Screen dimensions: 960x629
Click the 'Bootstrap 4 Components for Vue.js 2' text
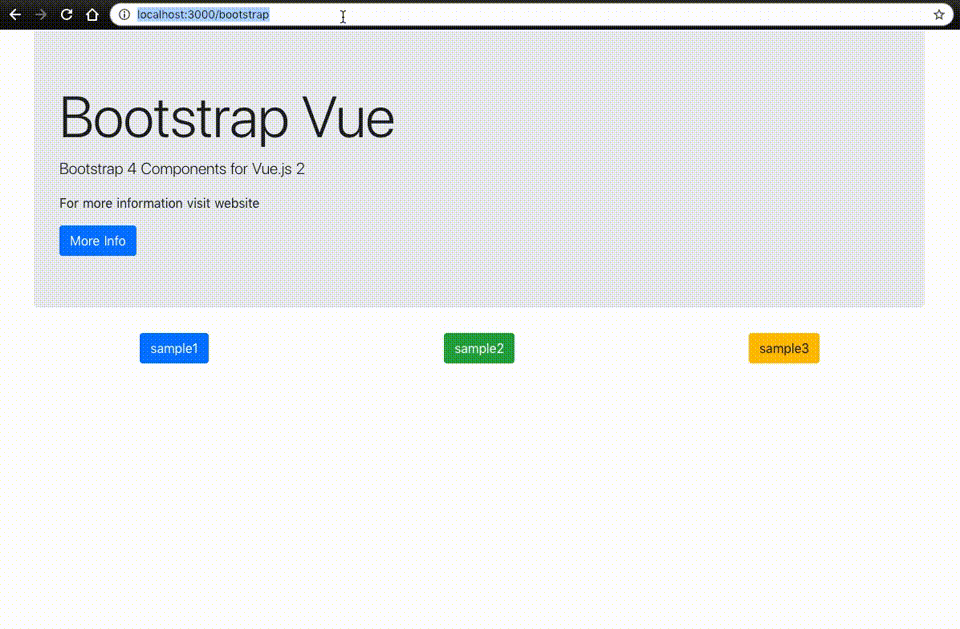click(x=182, y=169)
